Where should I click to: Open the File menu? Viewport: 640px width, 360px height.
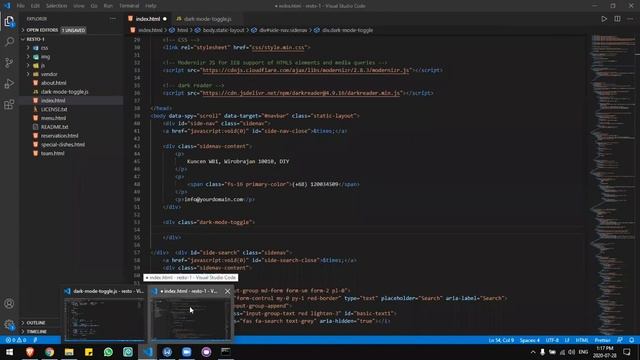click(20, 6)
